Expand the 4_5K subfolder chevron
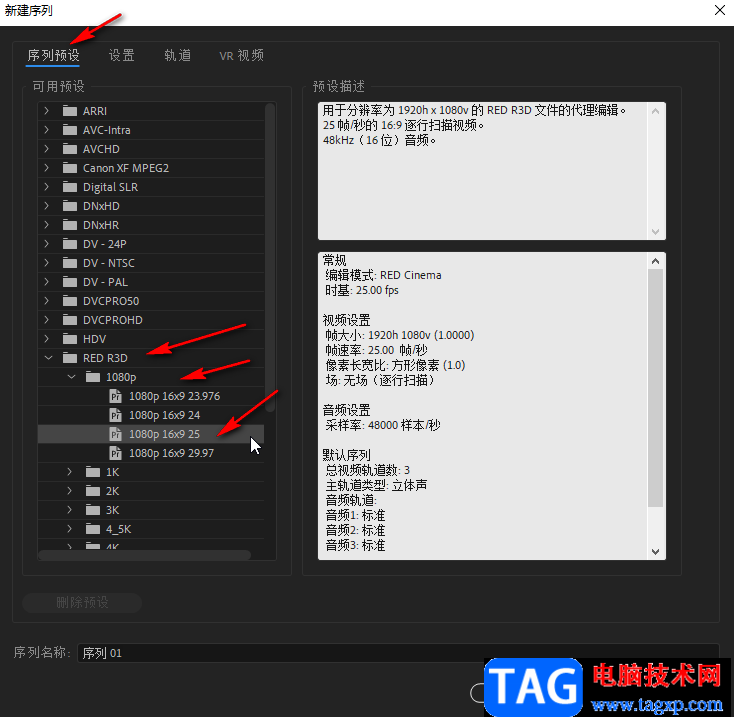Screen dimensions: 734x717 (x=69, y=529)
